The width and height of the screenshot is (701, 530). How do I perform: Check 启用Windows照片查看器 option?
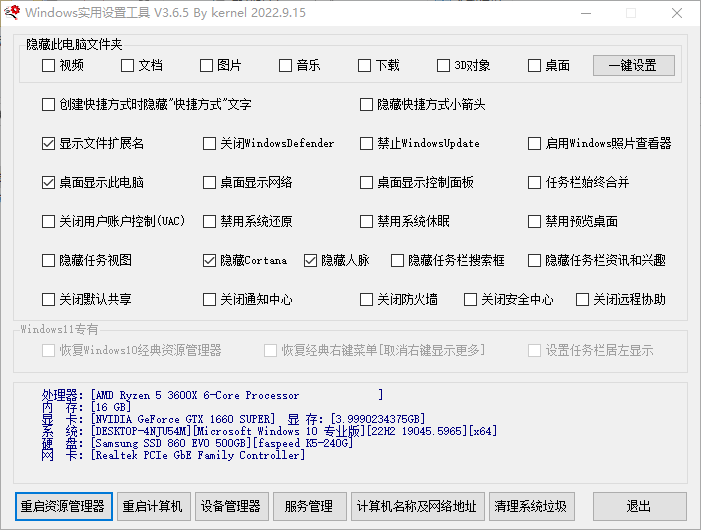[534, 143]
